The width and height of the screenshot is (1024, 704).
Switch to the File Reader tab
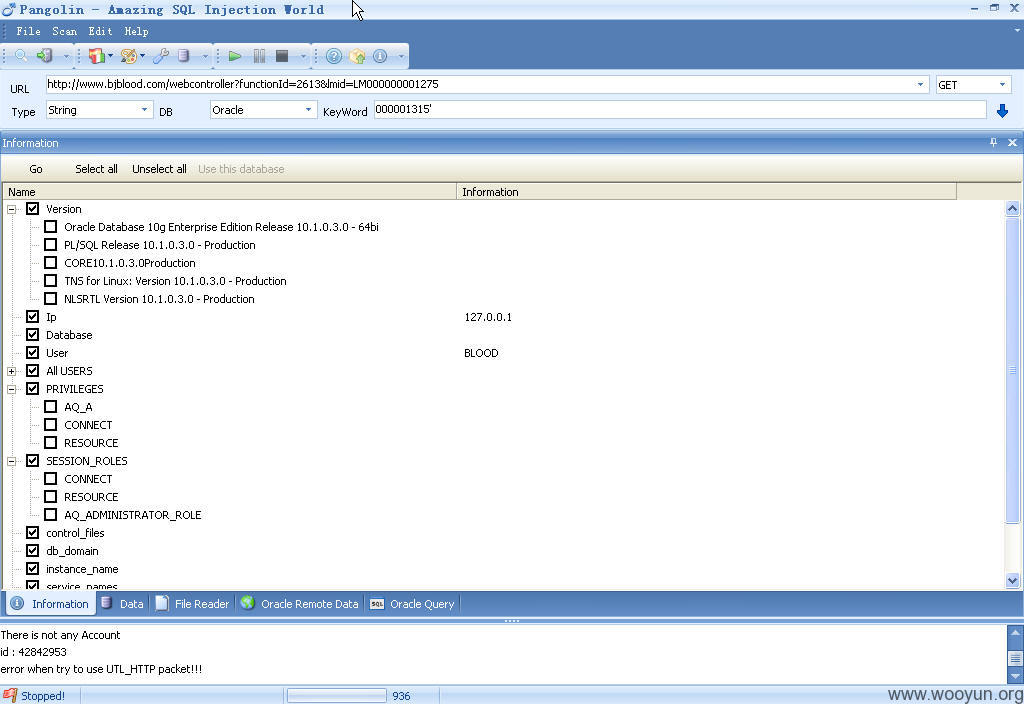coord(193,604)
